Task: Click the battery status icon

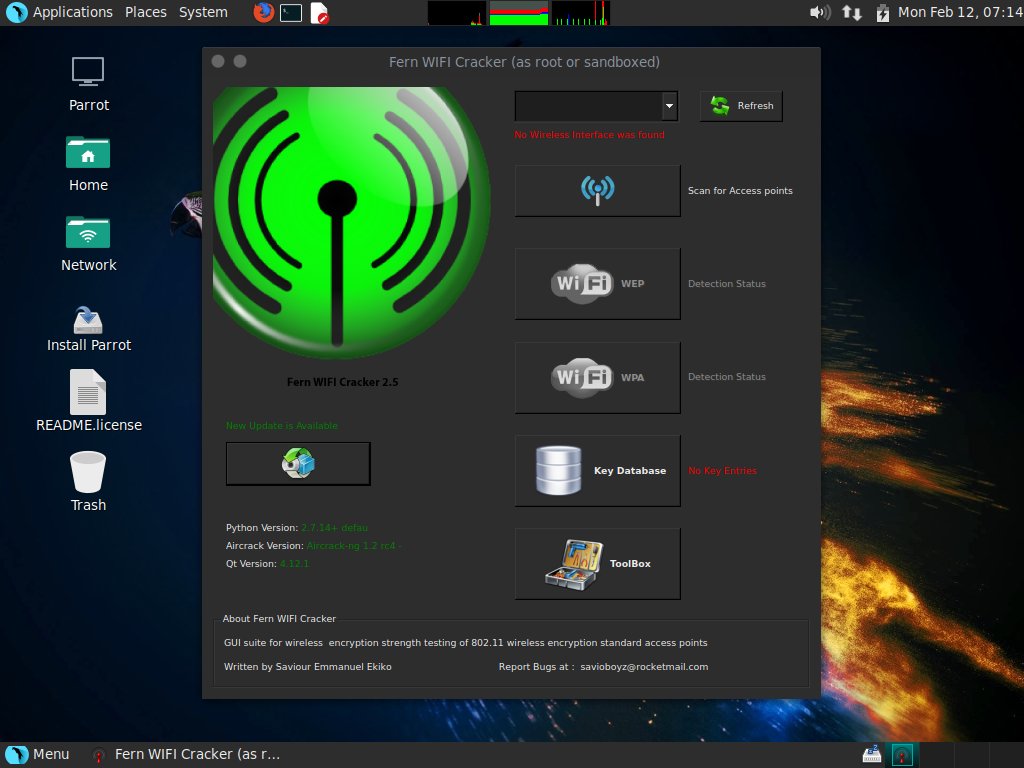Action: (882, 12)
